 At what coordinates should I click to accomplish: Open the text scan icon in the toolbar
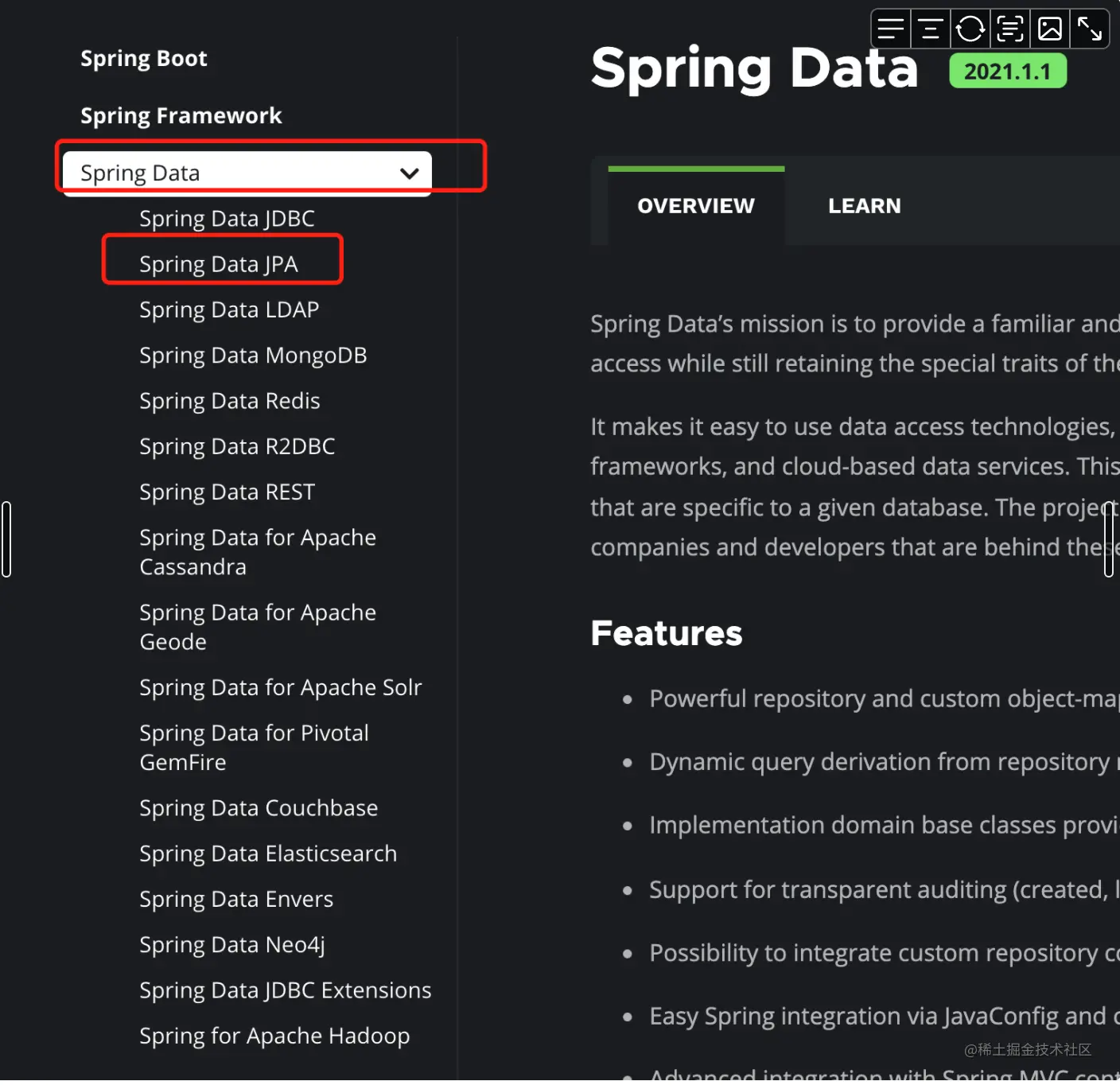pos(1009,28)
